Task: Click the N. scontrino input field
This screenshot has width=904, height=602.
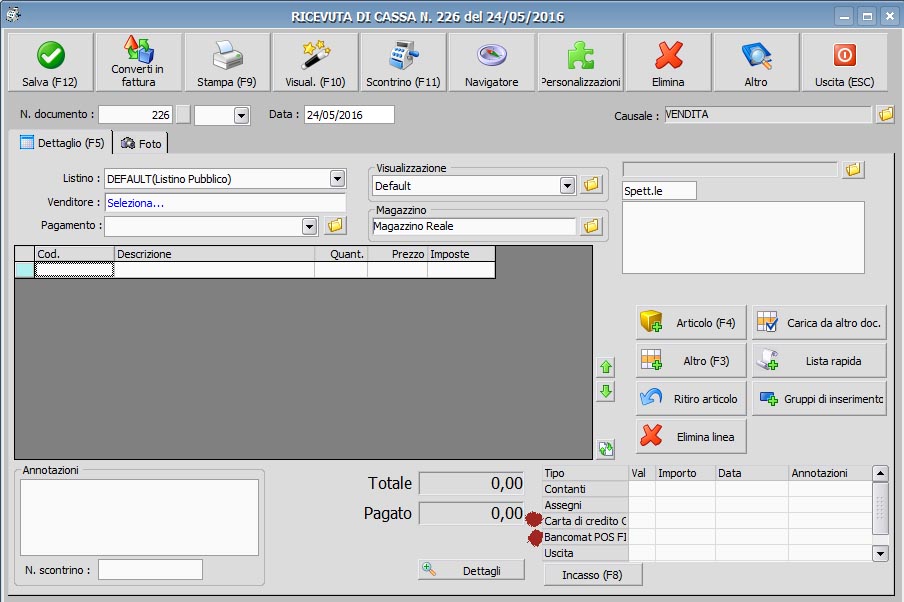Action: pos(150,570)
